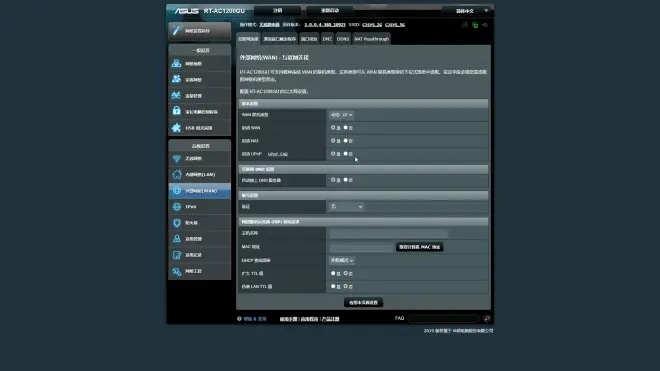Select Yes for Enable NAT
This screenshot has height=371, width=660.
[333, 140]
